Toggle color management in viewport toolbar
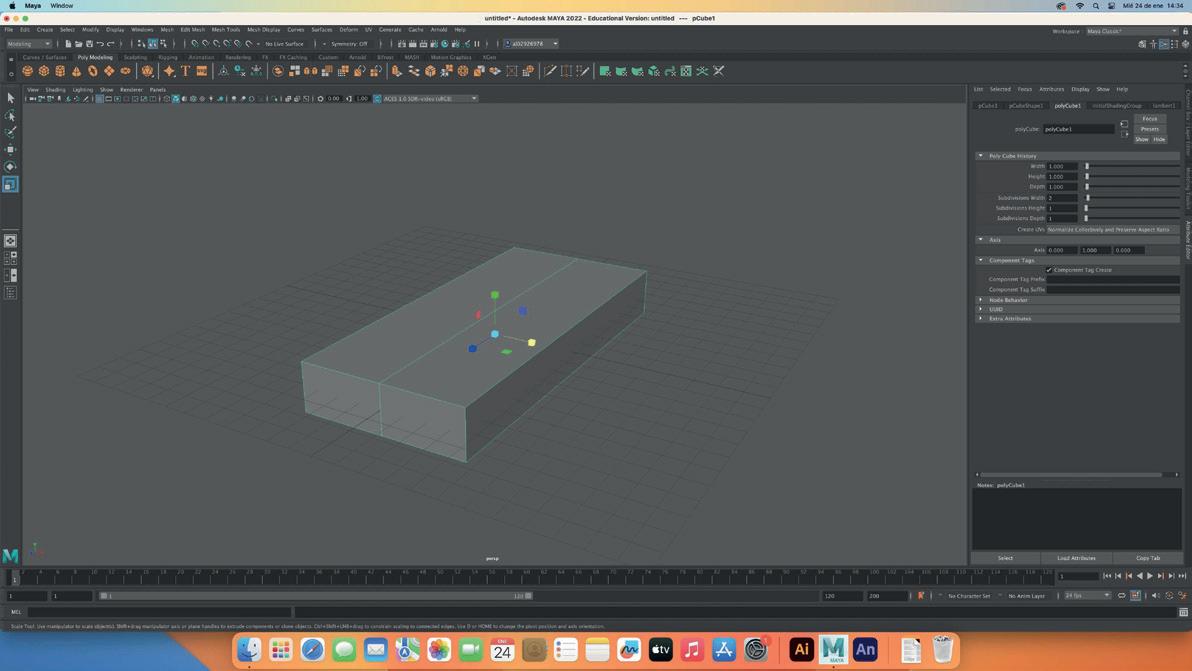 pyautogui.click(x=377, y=99)
